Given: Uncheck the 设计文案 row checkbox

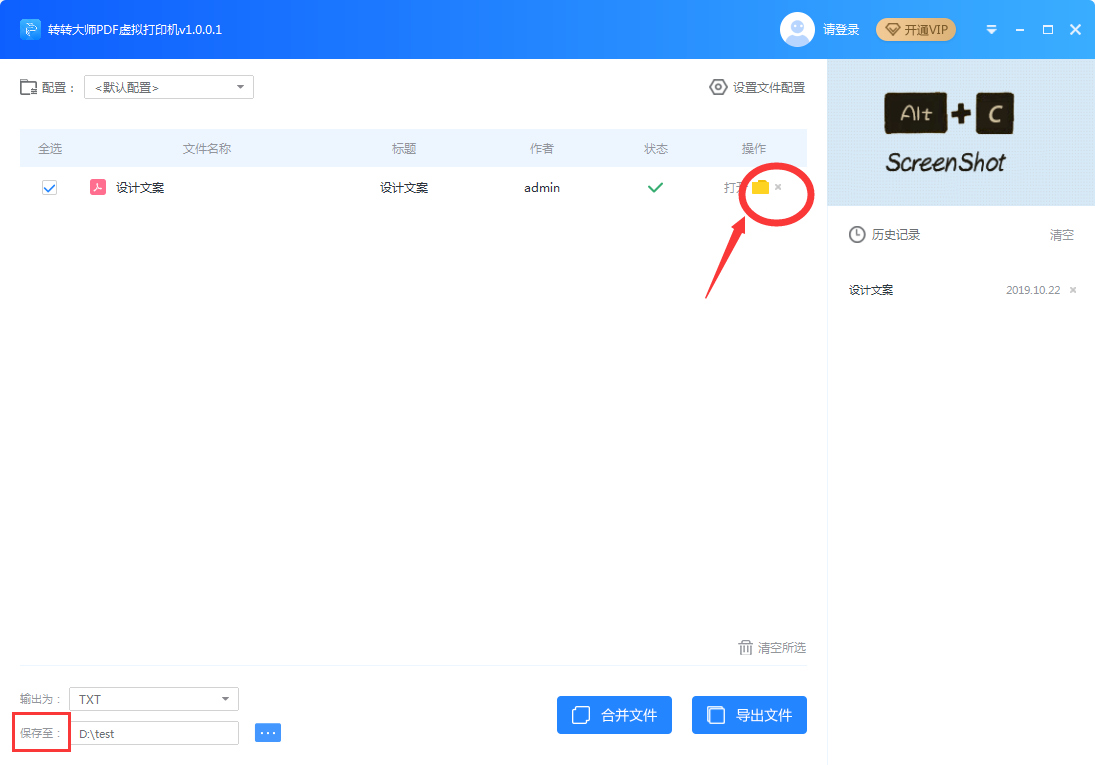Looking at the screenshot, I should point(49,187).
